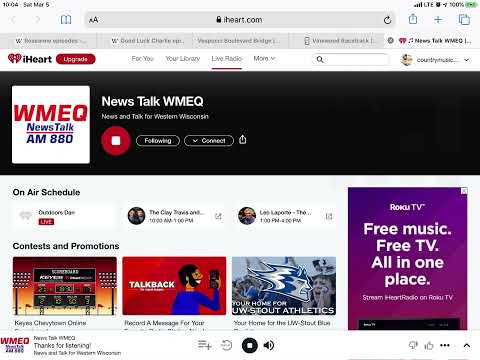Screen dimensions: 480x360
Task: Click the Following button
Action: 158,141
